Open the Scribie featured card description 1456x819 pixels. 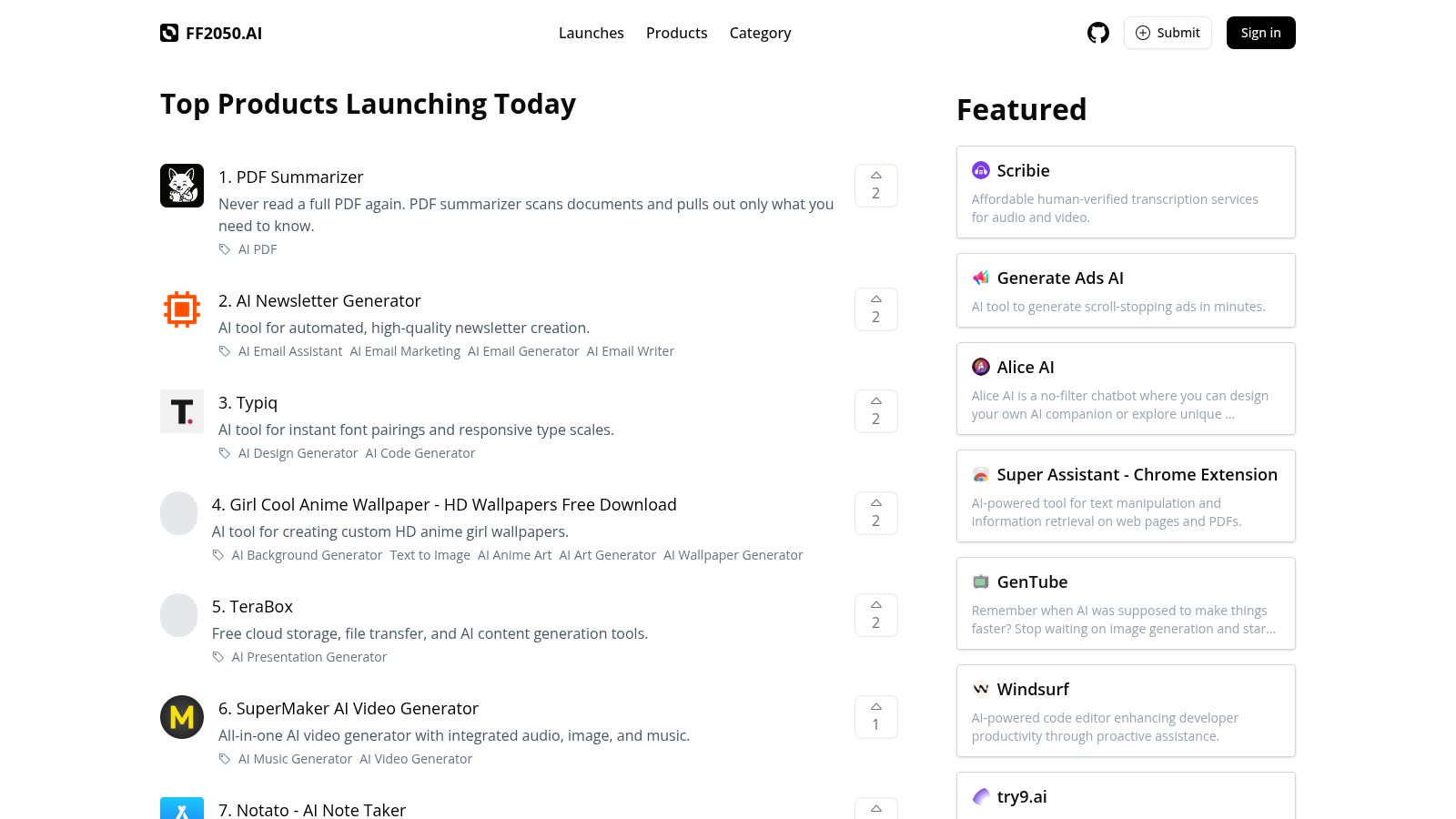tap(1115, 208)
